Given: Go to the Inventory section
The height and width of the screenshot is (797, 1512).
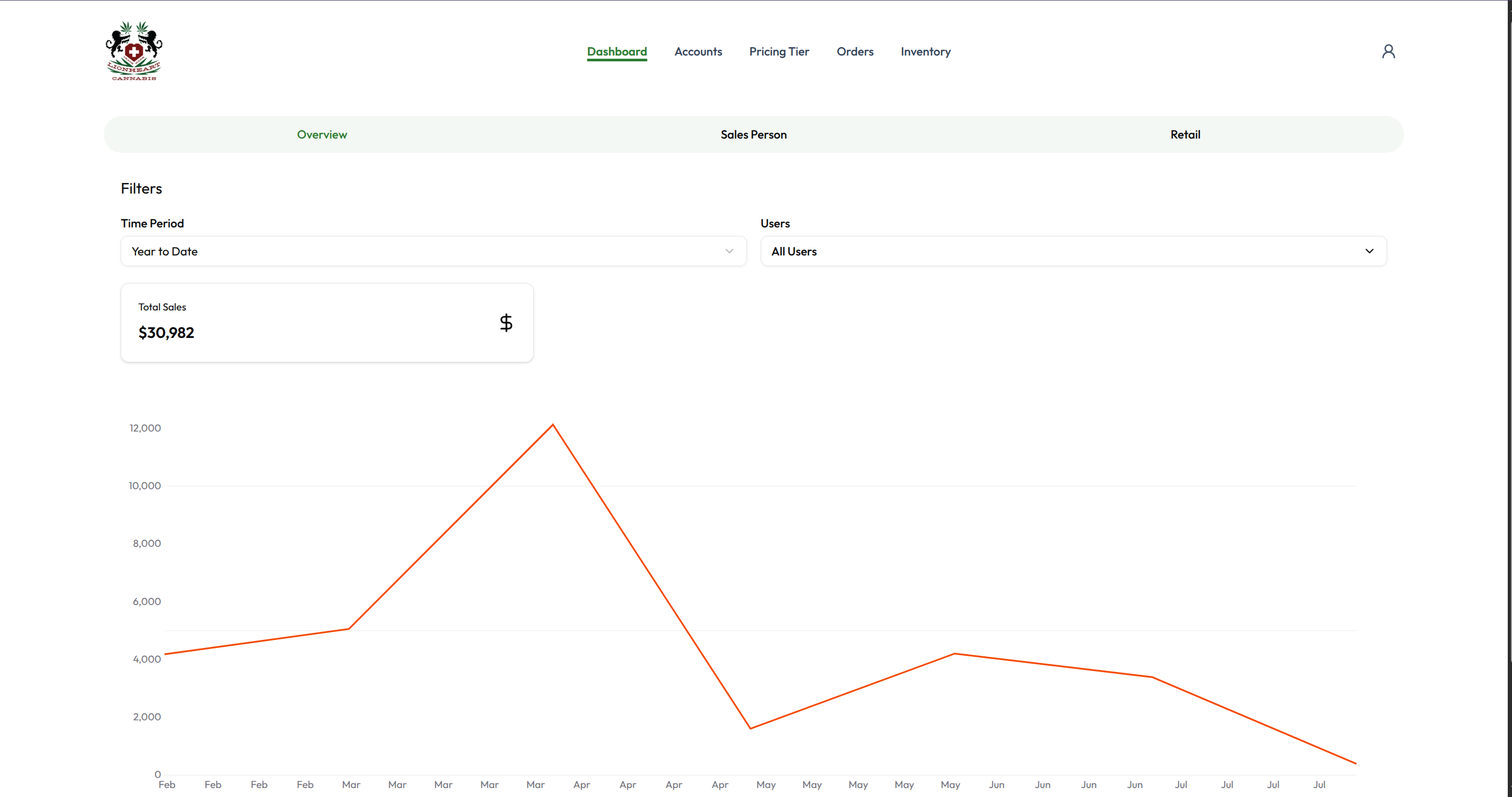Looking at the screenshot, I should pos(926,52).
